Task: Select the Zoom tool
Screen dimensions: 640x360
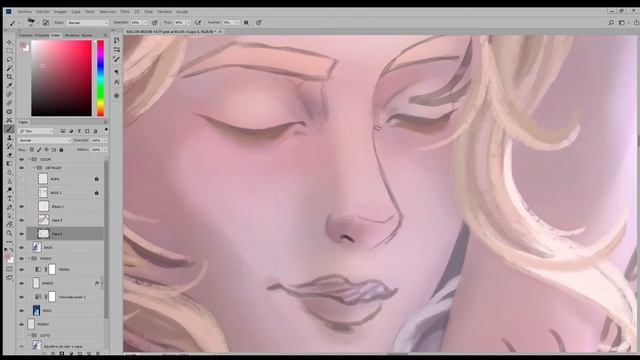Action: tap(9, 233)
